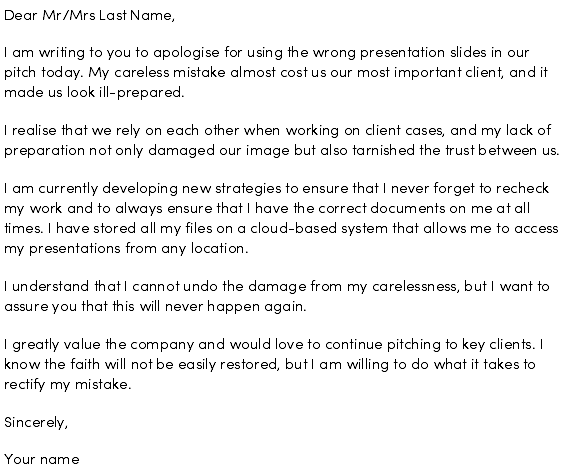Click the words 'rectify my mistake'
565x475 pixels.
click(67, 385)
